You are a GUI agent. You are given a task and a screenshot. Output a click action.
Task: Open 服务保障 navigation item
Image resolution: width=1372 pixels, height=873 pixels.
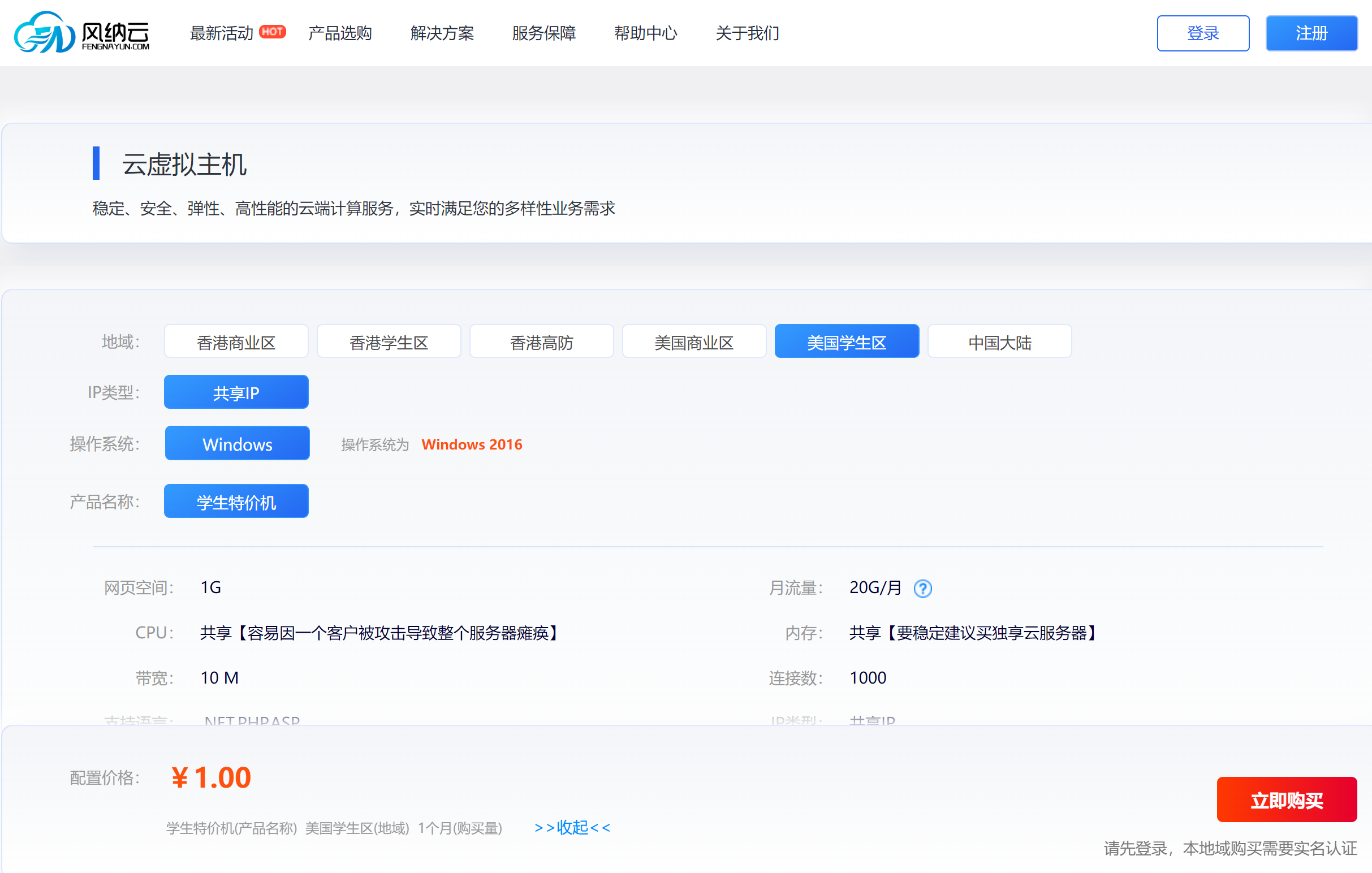click(544, 33)
